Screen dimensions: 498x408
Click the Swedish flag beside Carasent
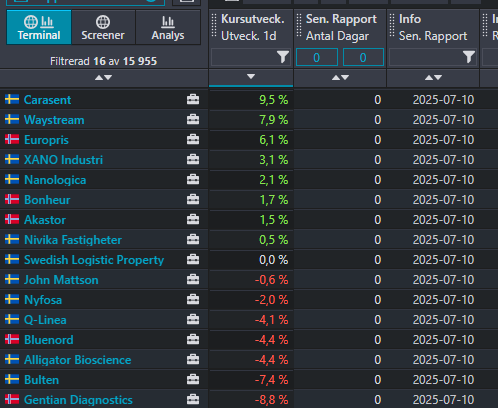(x=12, y=99)
